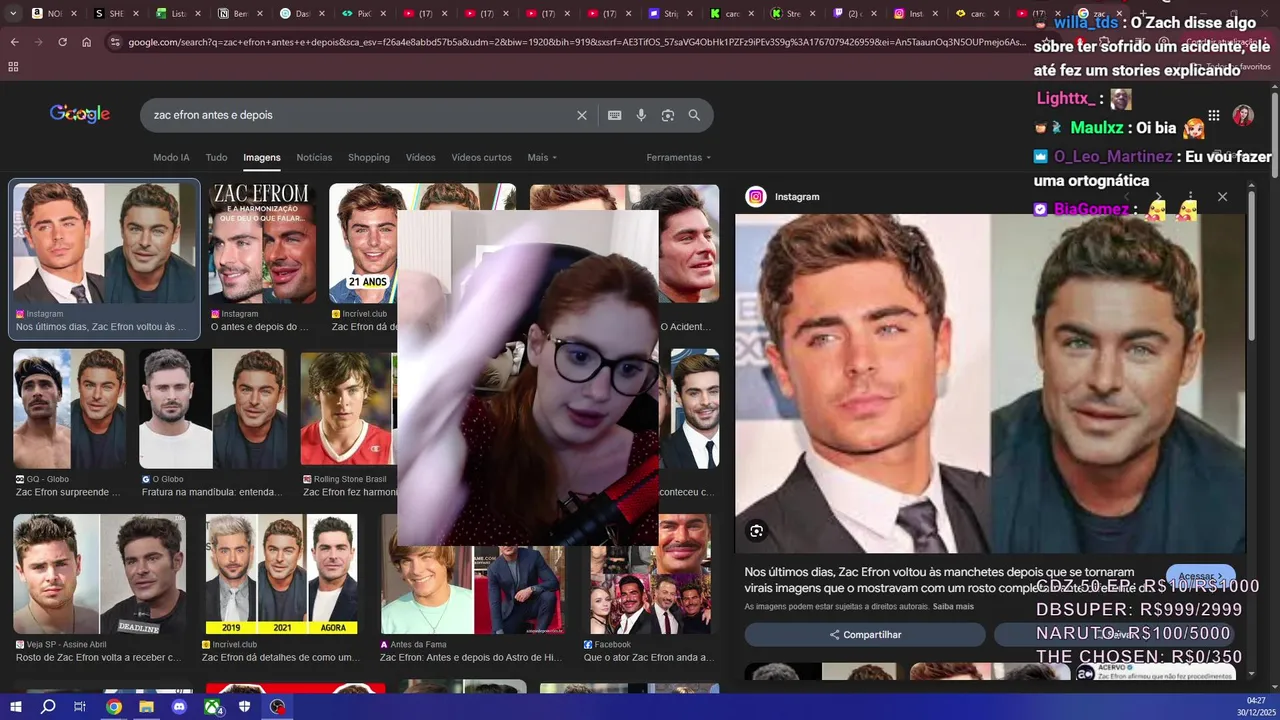The height and width of the screenshot is (720, 1280).
Task: Click the 'Fratura na mandíbula: entenda...' caption
Action: 213,492
